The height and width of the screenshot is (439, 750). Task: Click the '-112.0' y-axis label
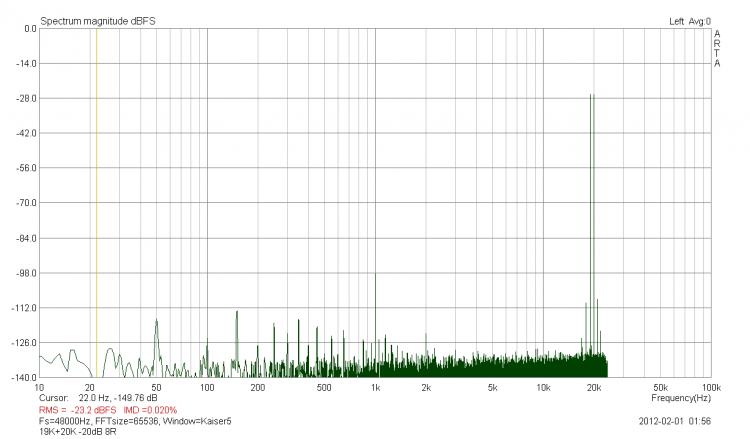[x=24, y=308]
